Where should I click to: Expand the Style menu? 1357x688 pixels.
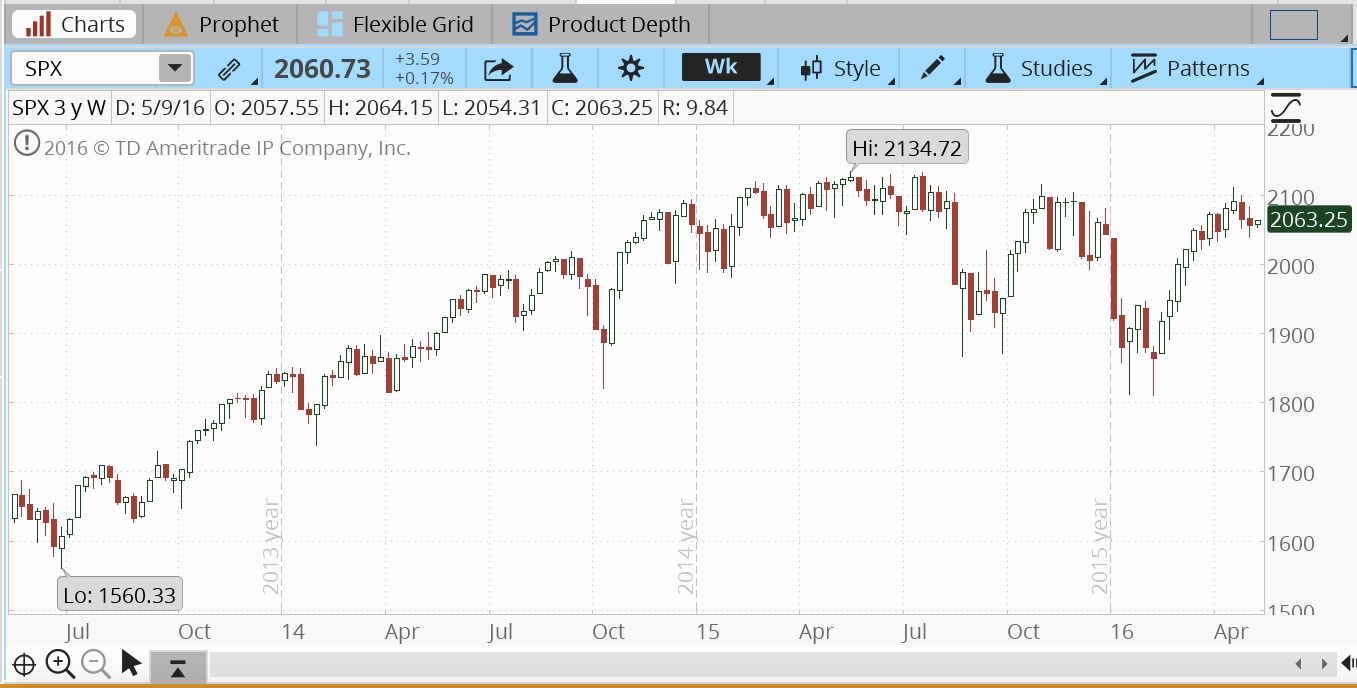(x=841, y=69)
